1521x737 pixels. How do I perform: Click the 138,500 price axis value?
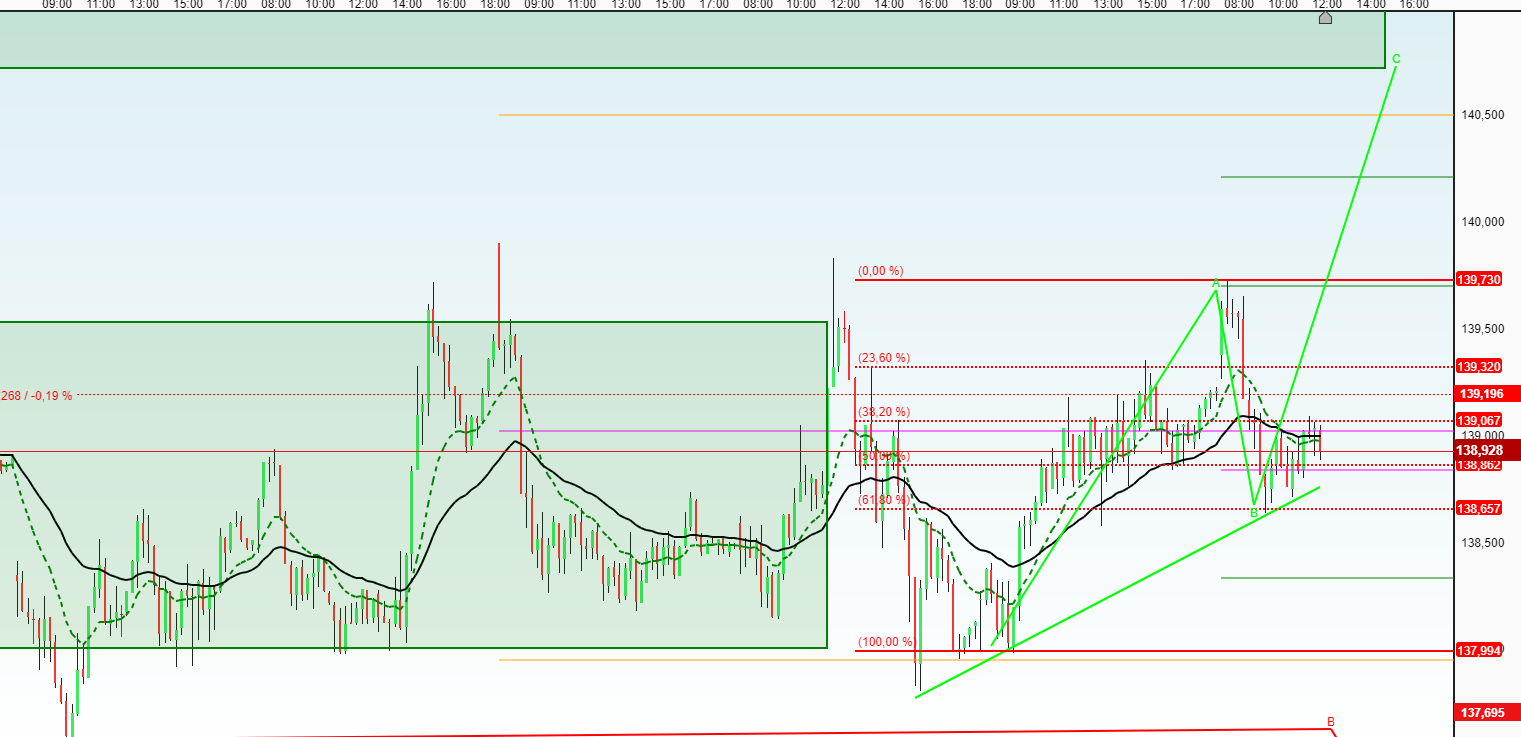(x=1482, y=543)
